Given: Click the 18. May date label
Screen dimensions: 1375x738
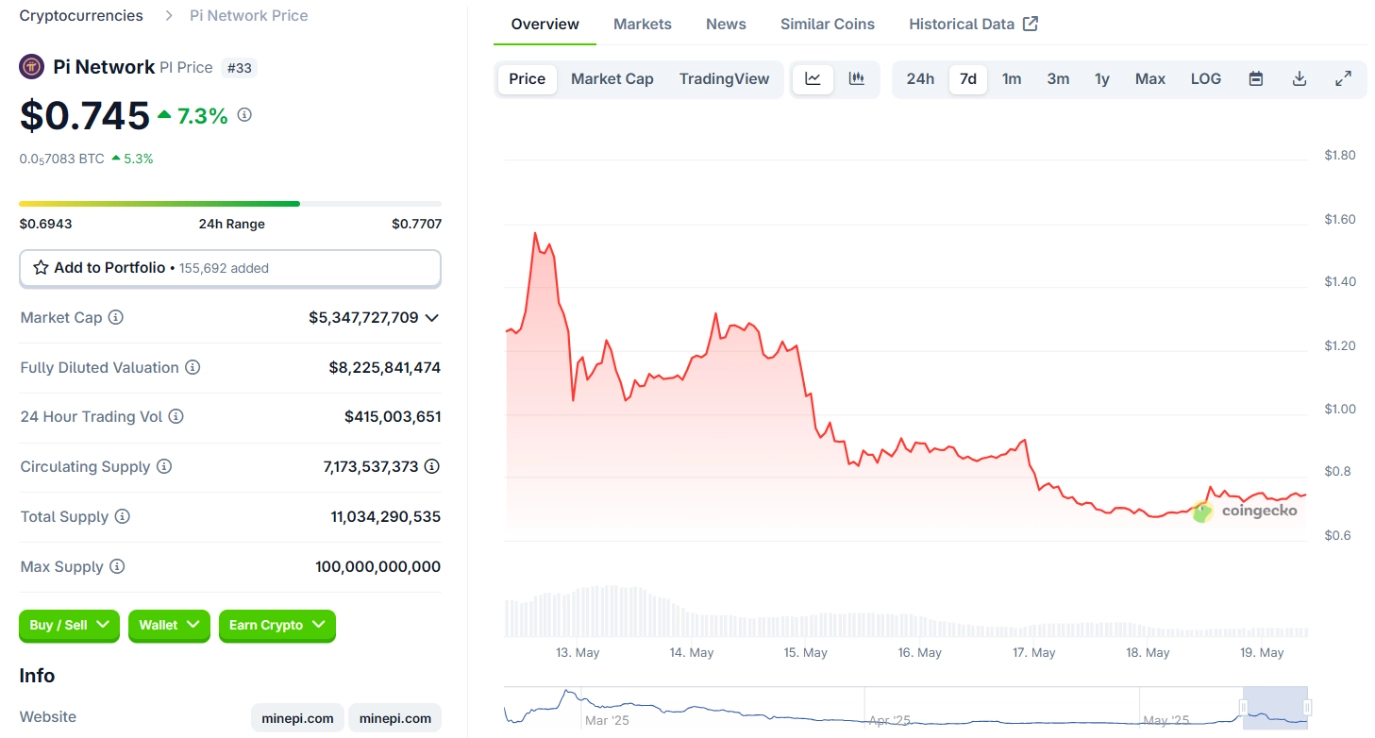Looking at the screenshot, I should pos(1148,653).
